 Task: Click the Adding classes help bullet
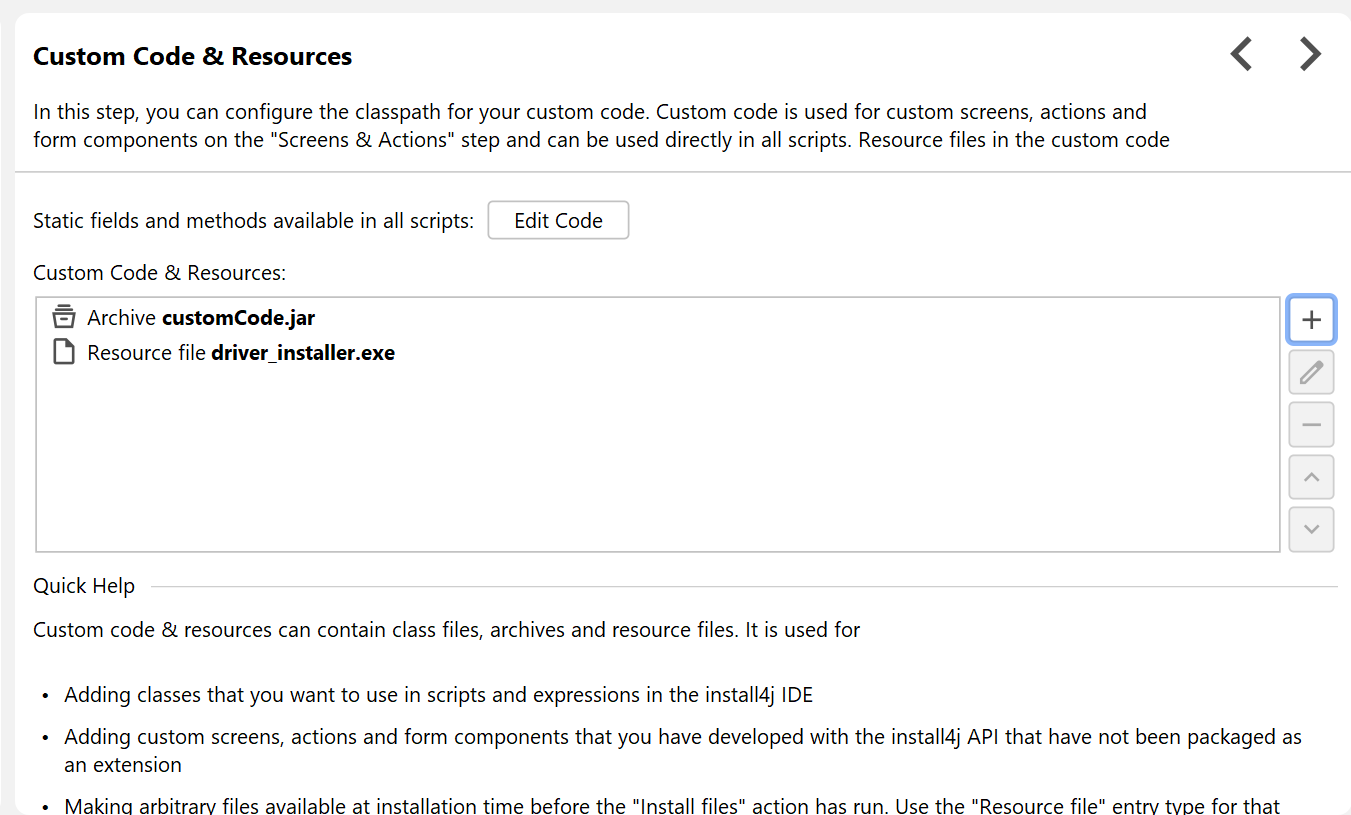click(x=438, y=695)
